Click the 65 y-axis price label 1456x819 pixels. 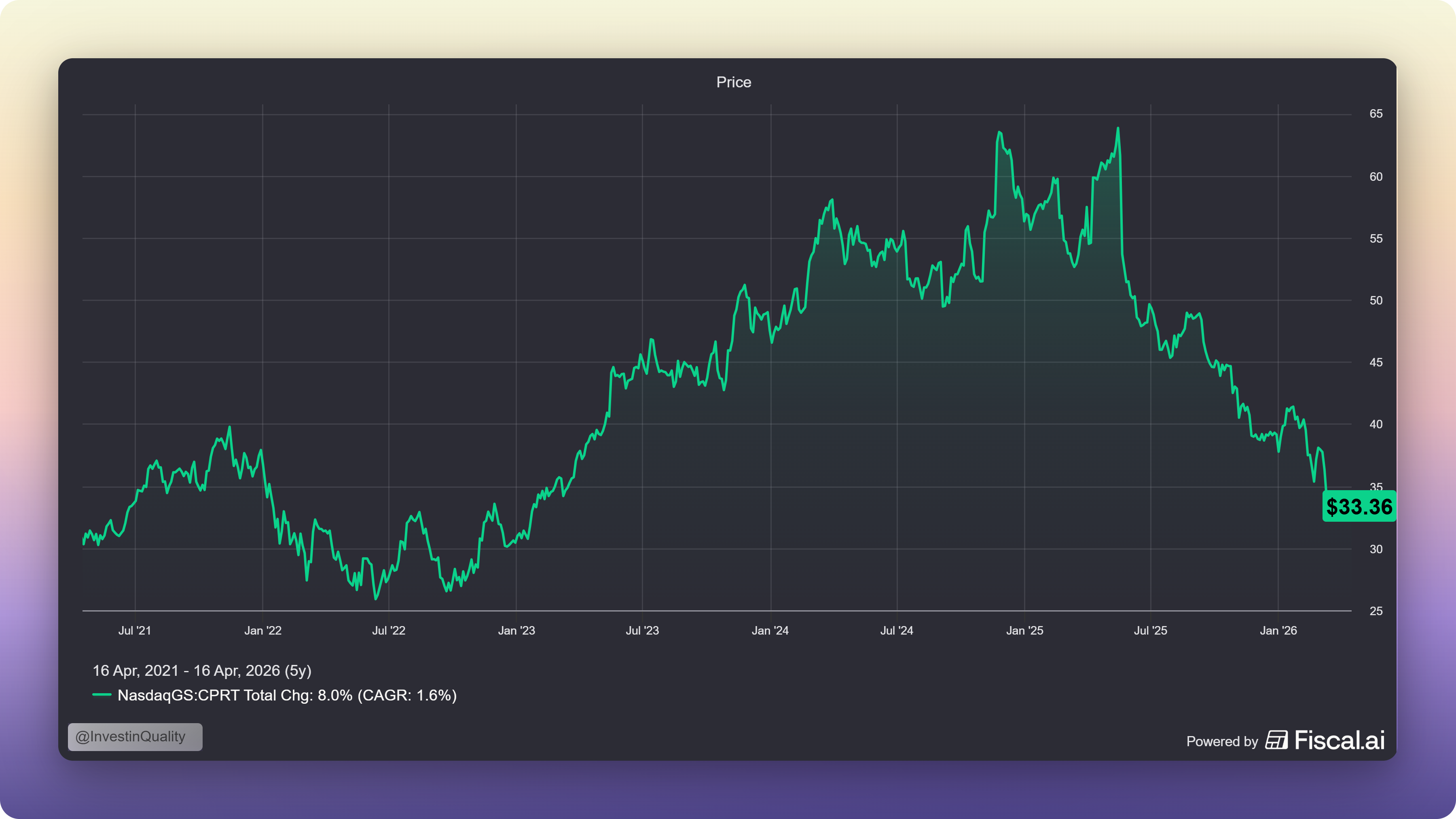tap(1376, 114)
